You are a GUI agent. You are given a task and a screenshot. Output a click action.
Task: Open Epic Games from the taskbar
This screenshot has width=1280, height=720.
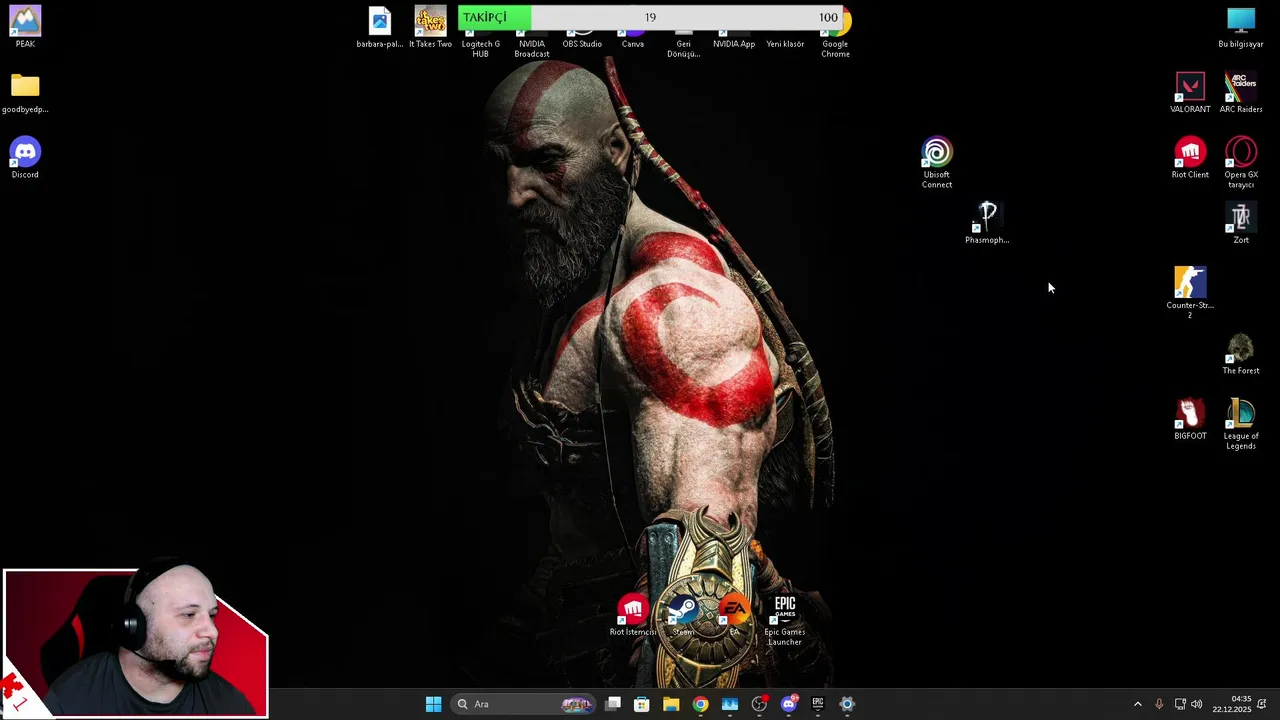[x=817, y=704]
